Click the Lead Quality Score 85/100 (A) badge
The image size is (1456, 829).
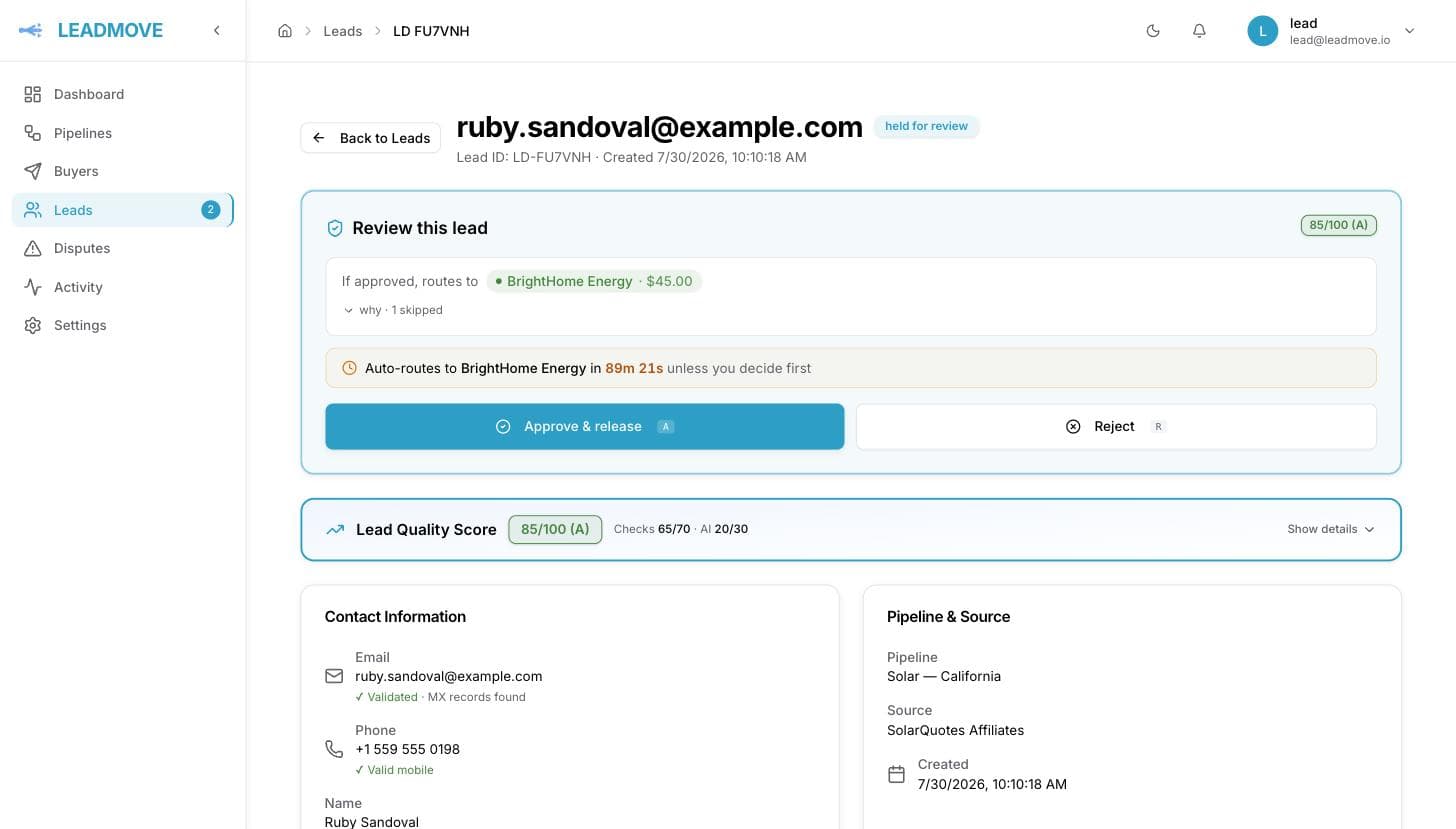click(555, 529)
